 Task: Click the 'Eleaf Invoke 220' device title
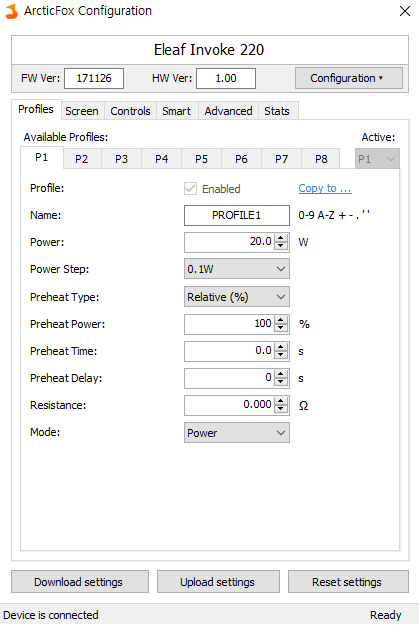pos(209,50)
